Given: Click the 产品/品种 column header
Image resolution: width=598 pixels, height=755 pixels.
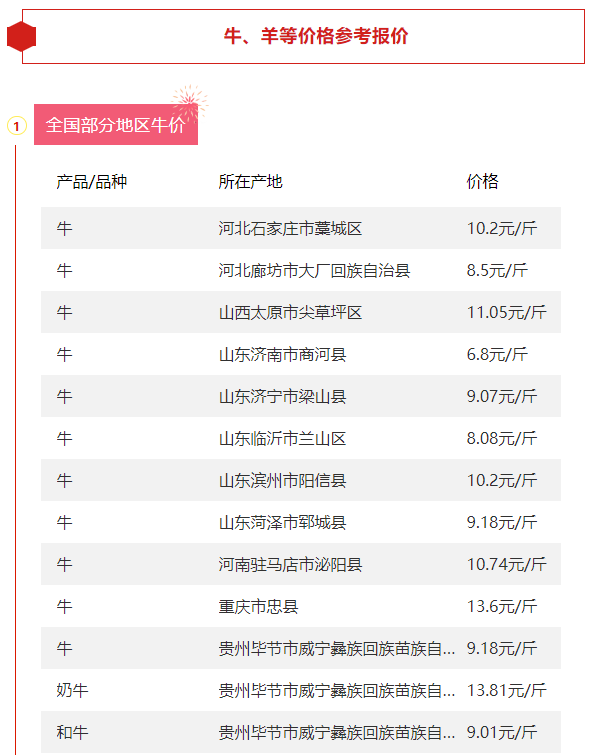Looking at the screenshot, I should pyautogui.click(x=91, y=182).
